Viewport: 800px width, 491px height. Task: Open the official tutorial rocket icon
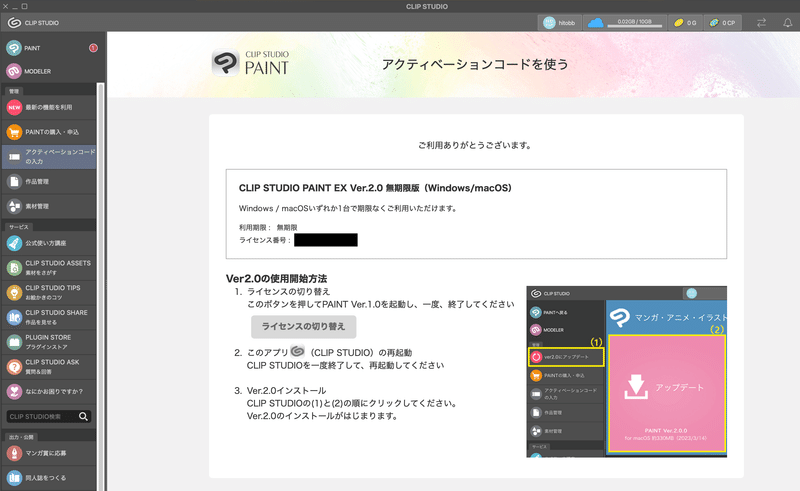coord(14,243)
